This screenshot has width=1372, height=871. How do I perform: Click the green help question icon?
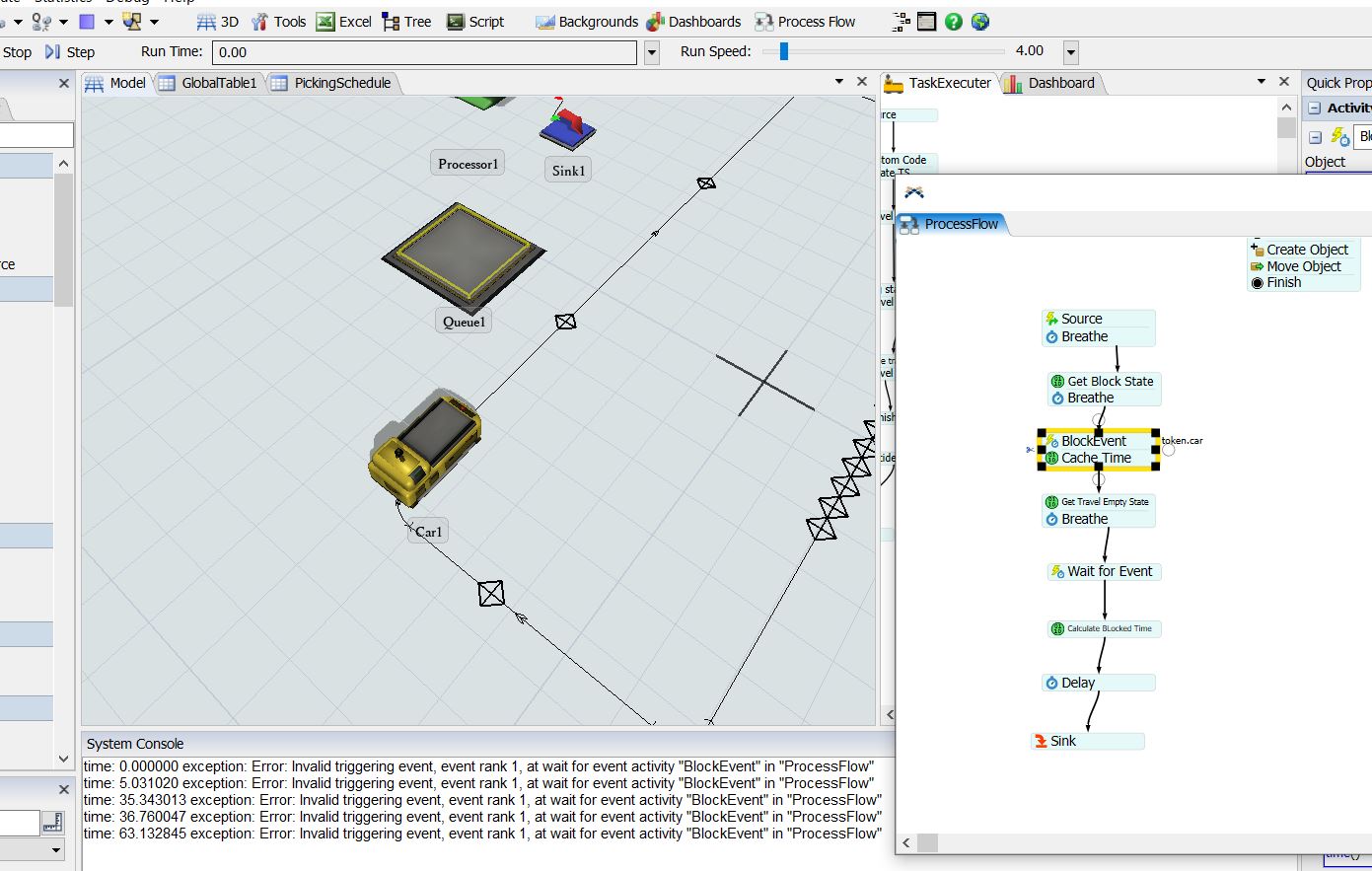click(953, 22)
